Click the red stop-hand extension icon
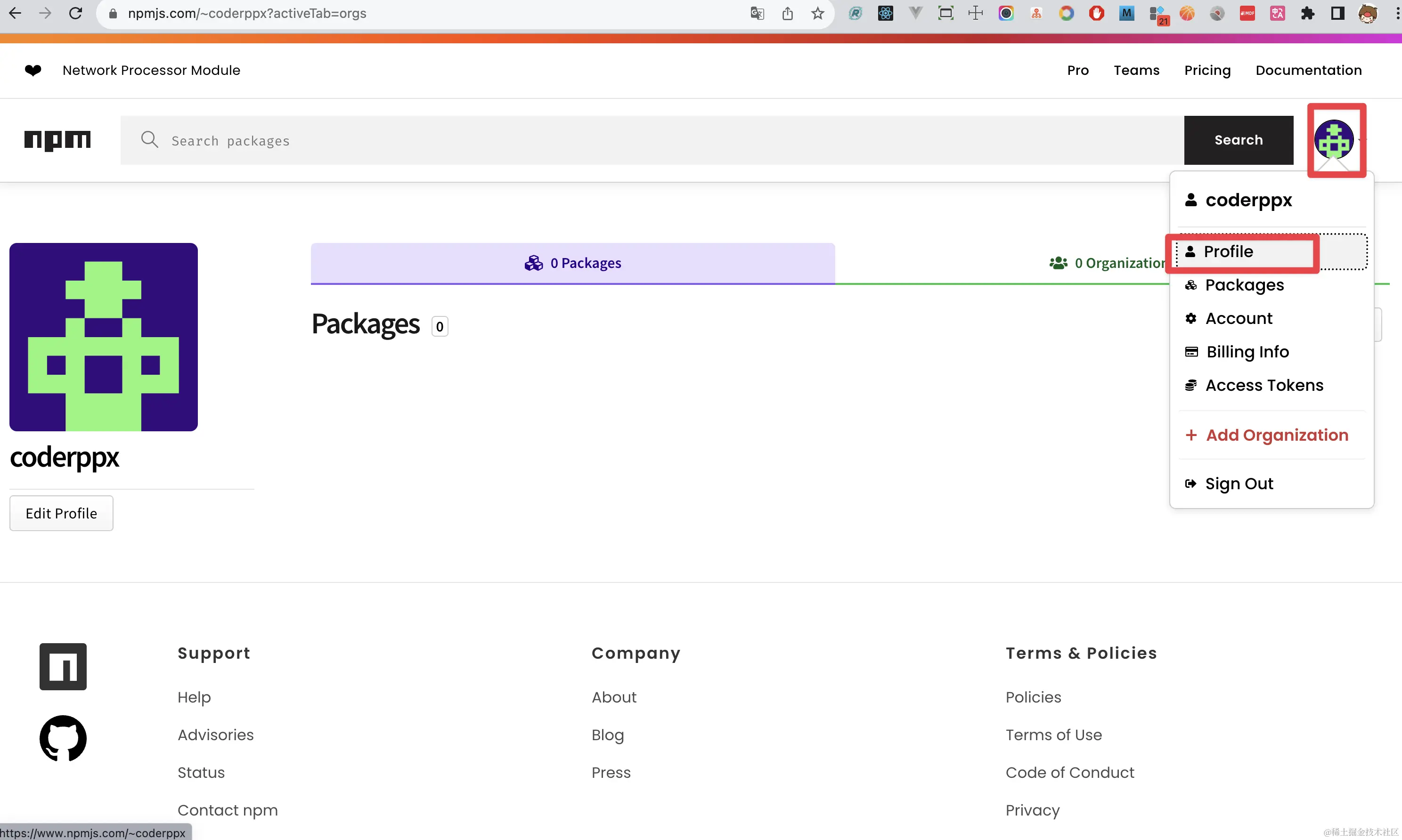1402x840 pixels. 1096,13
